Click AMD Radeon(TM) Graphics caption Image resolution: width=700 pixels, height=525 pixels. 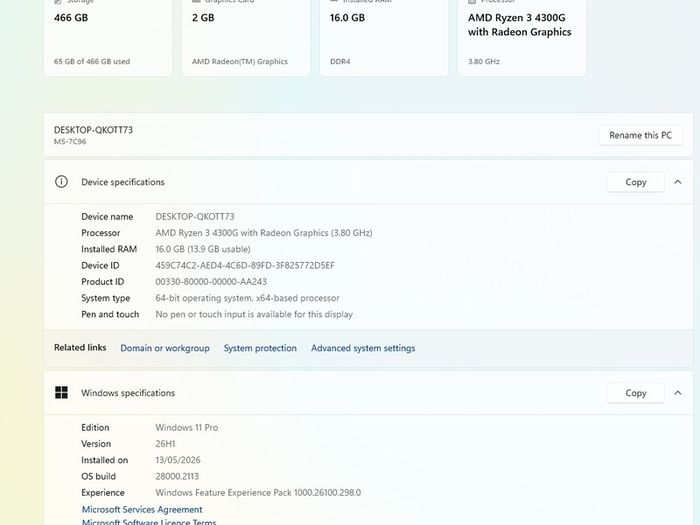240,61
